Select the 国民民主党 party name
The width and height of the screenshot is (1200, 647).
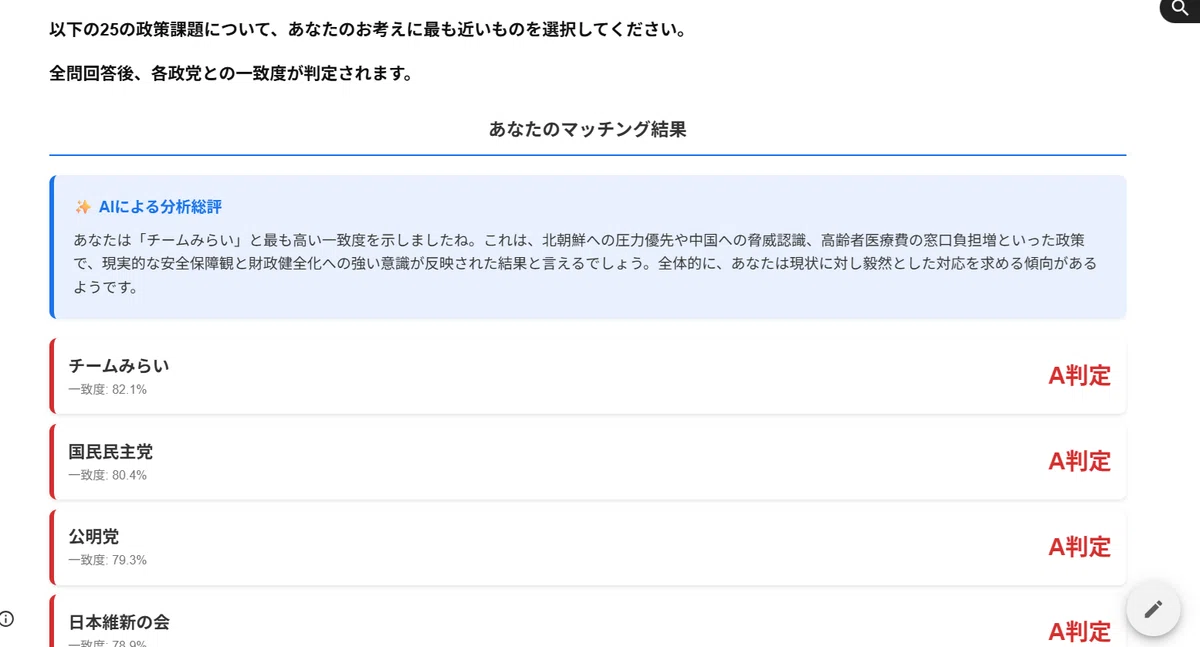point(110,452)
